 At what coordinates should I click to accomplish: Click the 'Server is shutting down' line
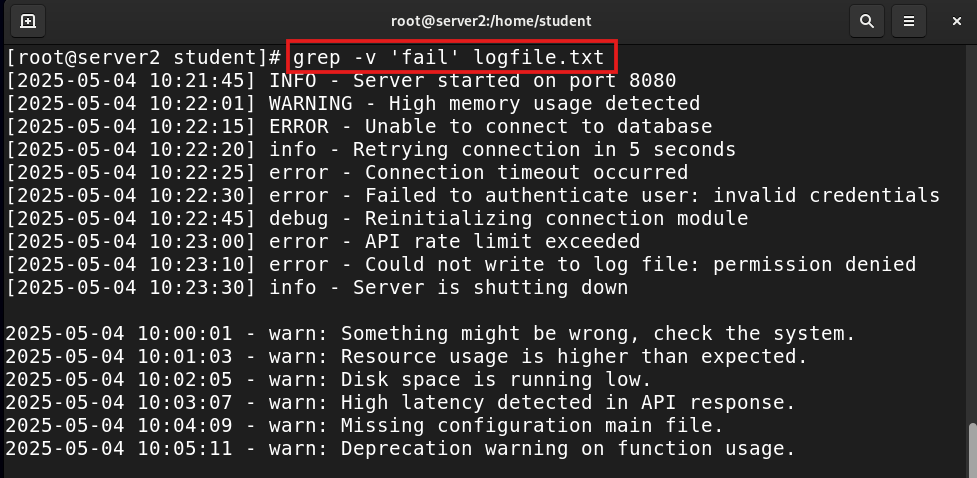click(317, 288)
